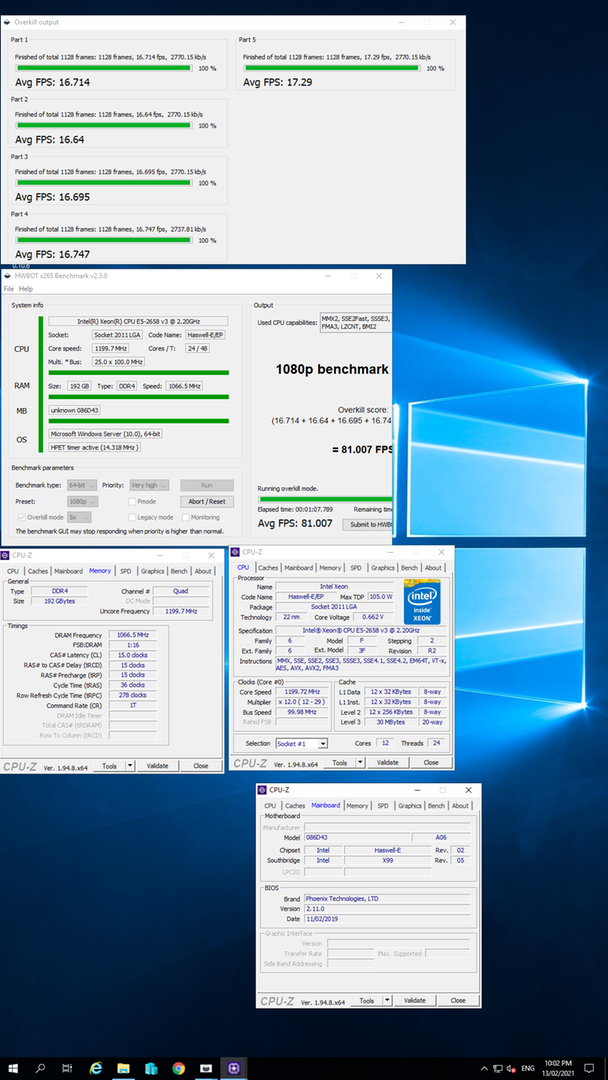Open Graphics tab in CPU CPU-Z window
This screenshot has height=1080, width=608.
pyautogui.click(x=383, y=568)
